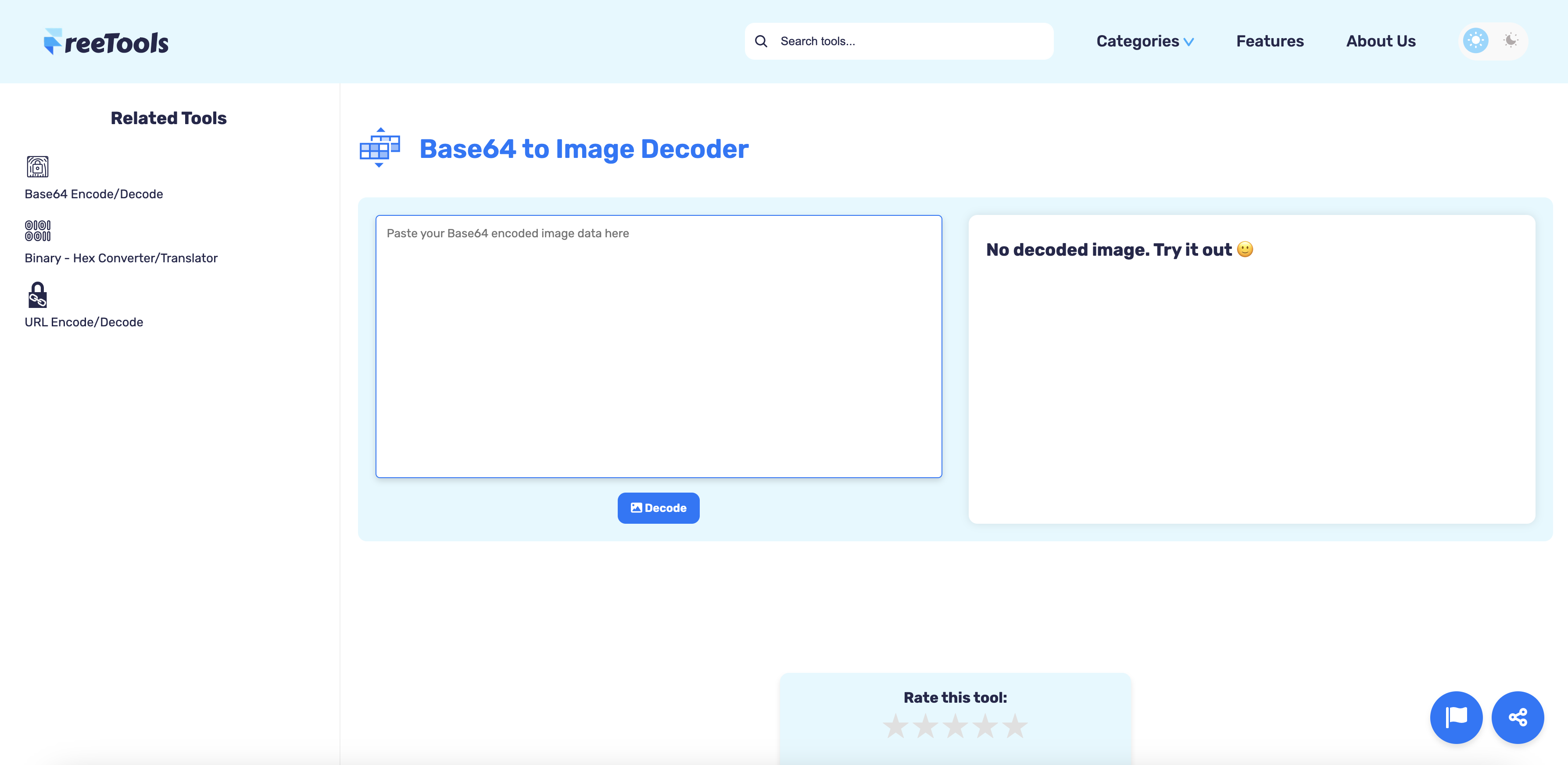Open the Binary - Hex Converter via its icon

point(37,231)
